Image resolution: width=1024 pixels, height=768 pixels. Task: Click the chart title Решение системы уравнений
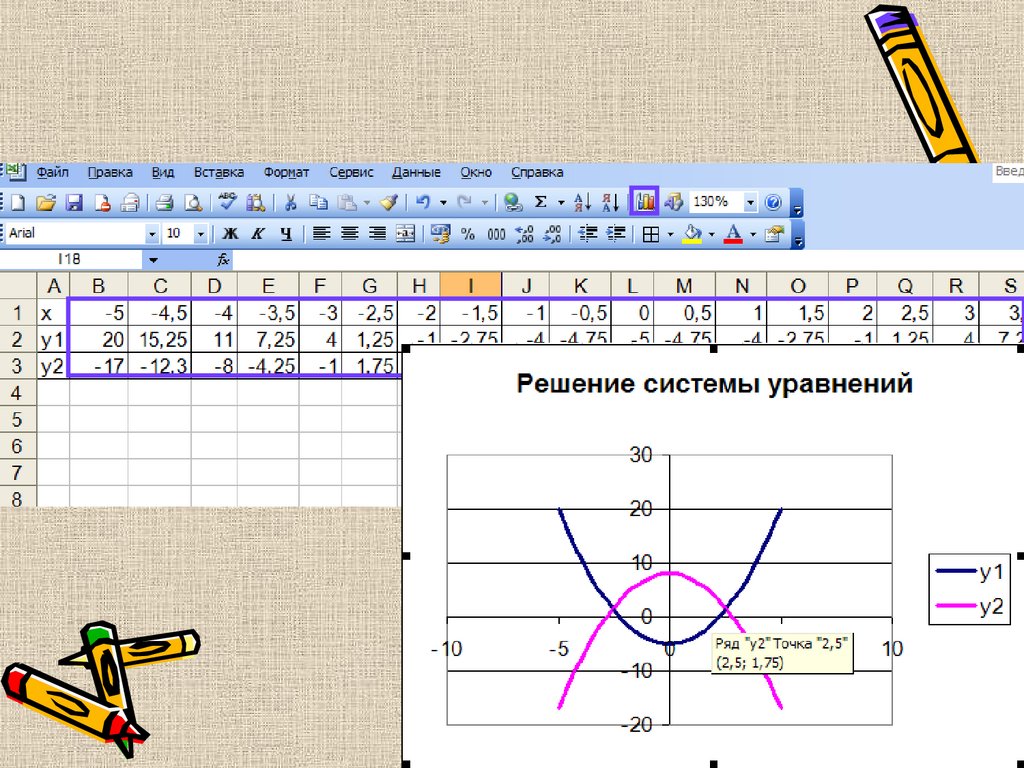(x=714, y=383)
